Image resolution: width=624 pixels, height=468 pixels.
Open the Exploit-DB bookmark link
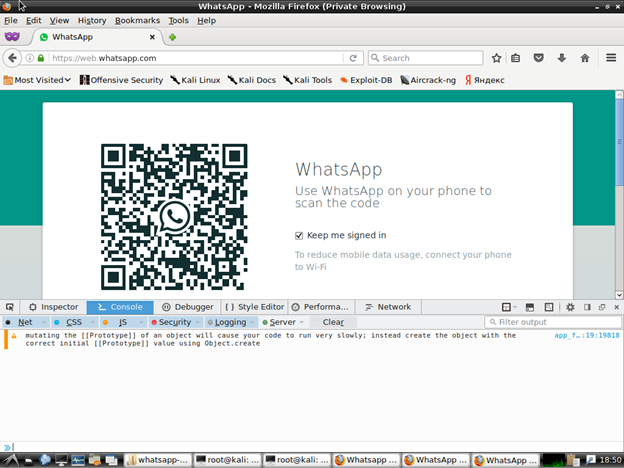[x=369, y=80]
